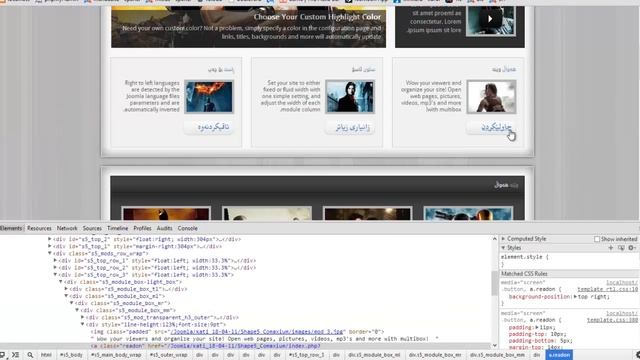Open the Audits tab

click(x=164, y=228)
